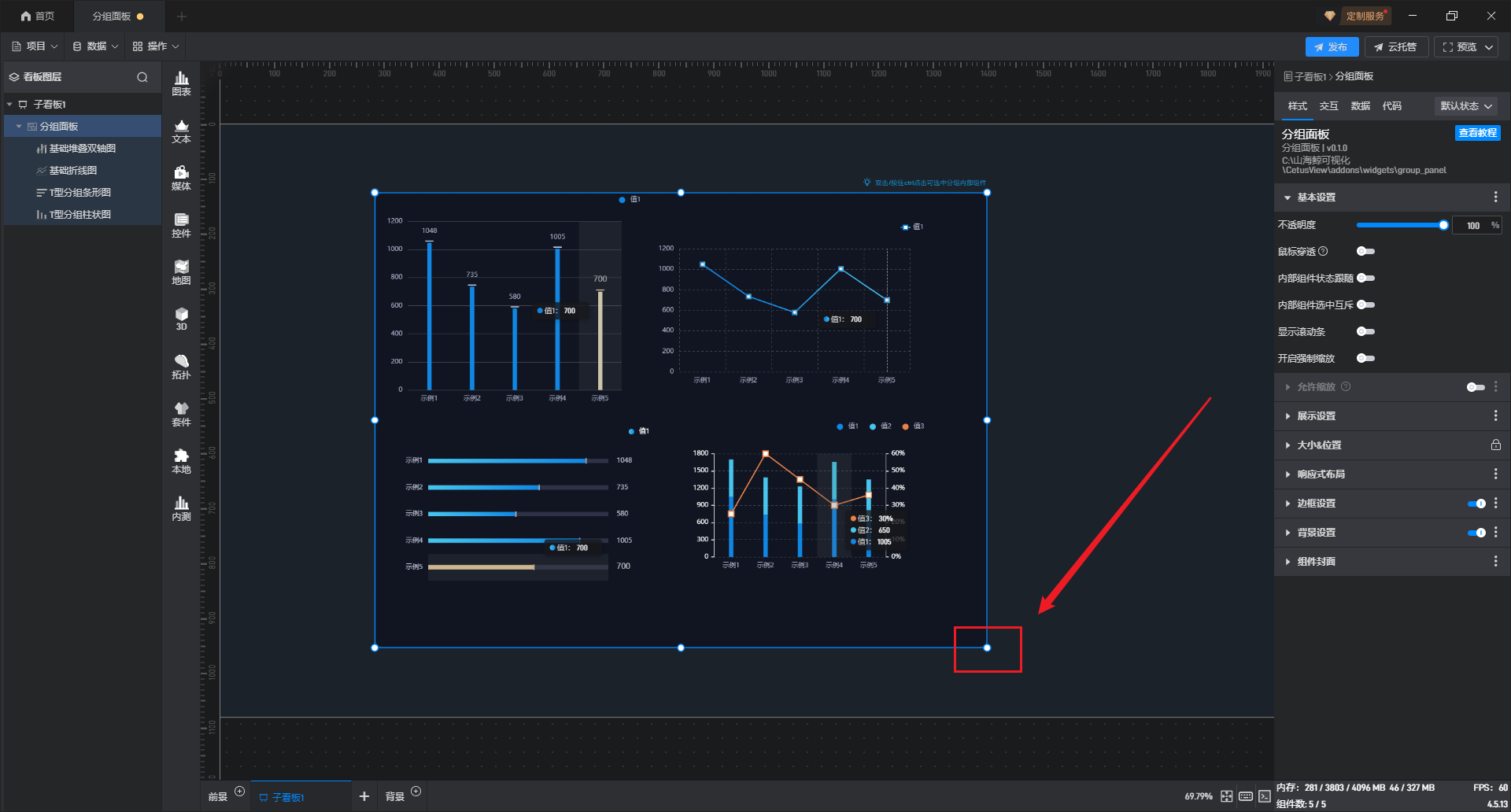Expand the 展示设置 section
This screenshot has height=812, width=1511.
1316,416
